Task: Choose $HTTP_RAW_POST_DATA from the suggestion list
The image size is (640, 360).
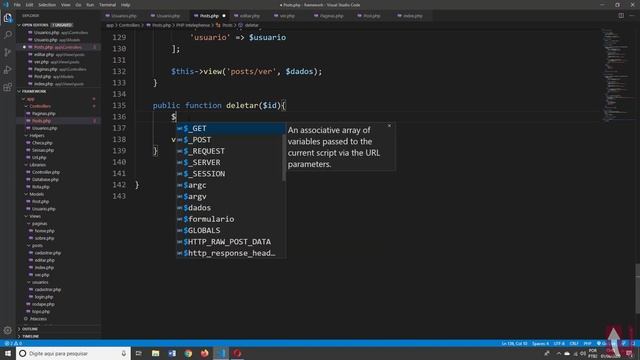Action: (231, 242)
